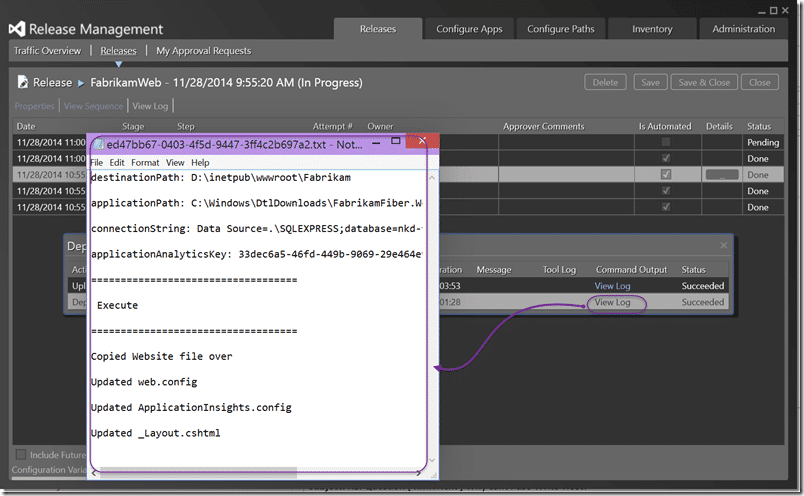The image size is (804, 496).
Task: Click the Release document icon
Action: point(23,82)
